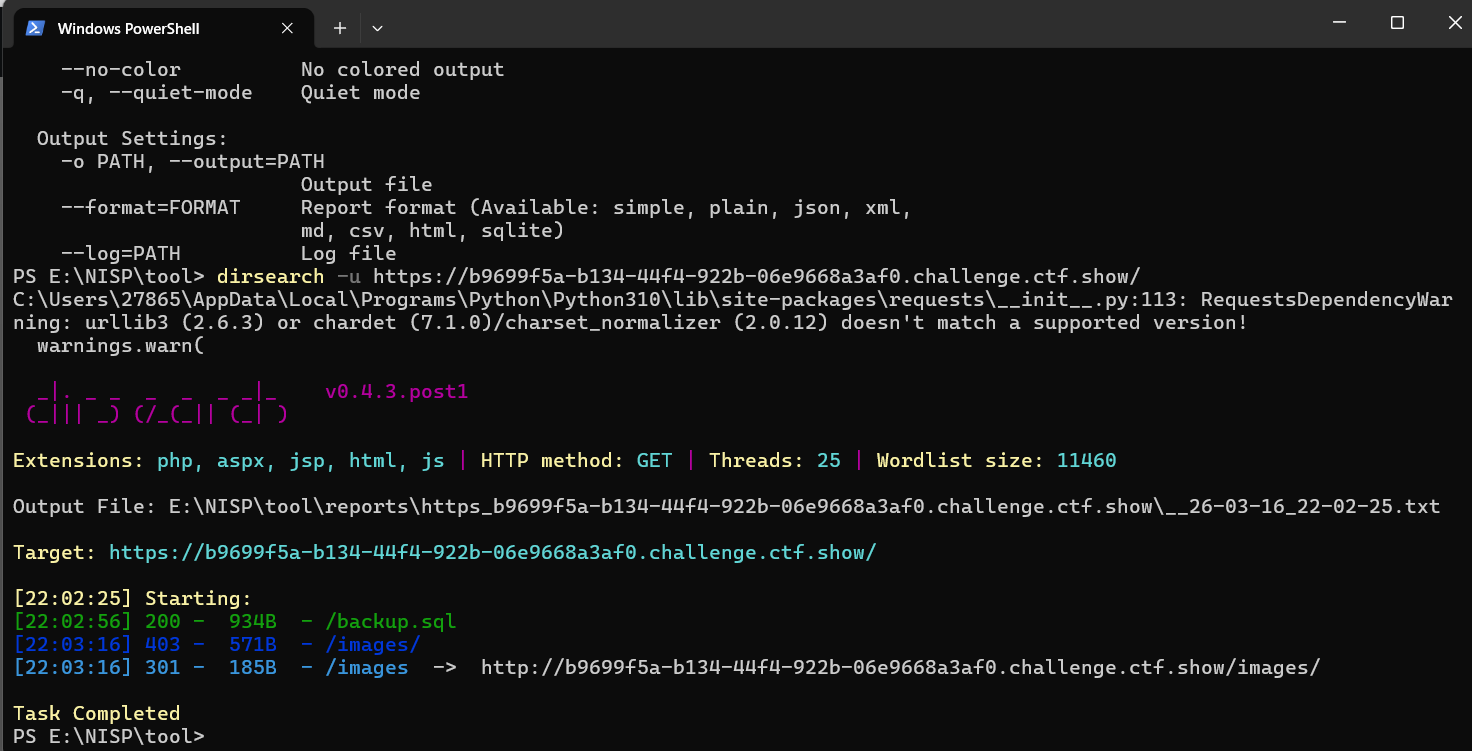Image resolution: width=1472 pixels, height=751 pixels.
Task: Click the 'Extensions:' label
Action: click(x=78, y=460)
